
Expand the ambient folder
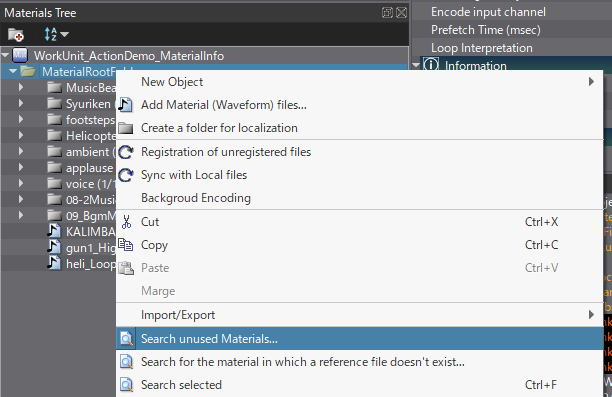click(x=21, y=151)
